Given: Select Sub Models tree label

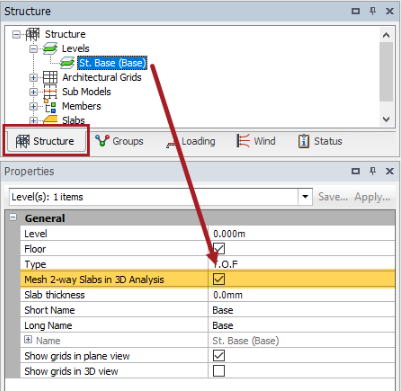Looking at the screenshot, I should point(86,92).
